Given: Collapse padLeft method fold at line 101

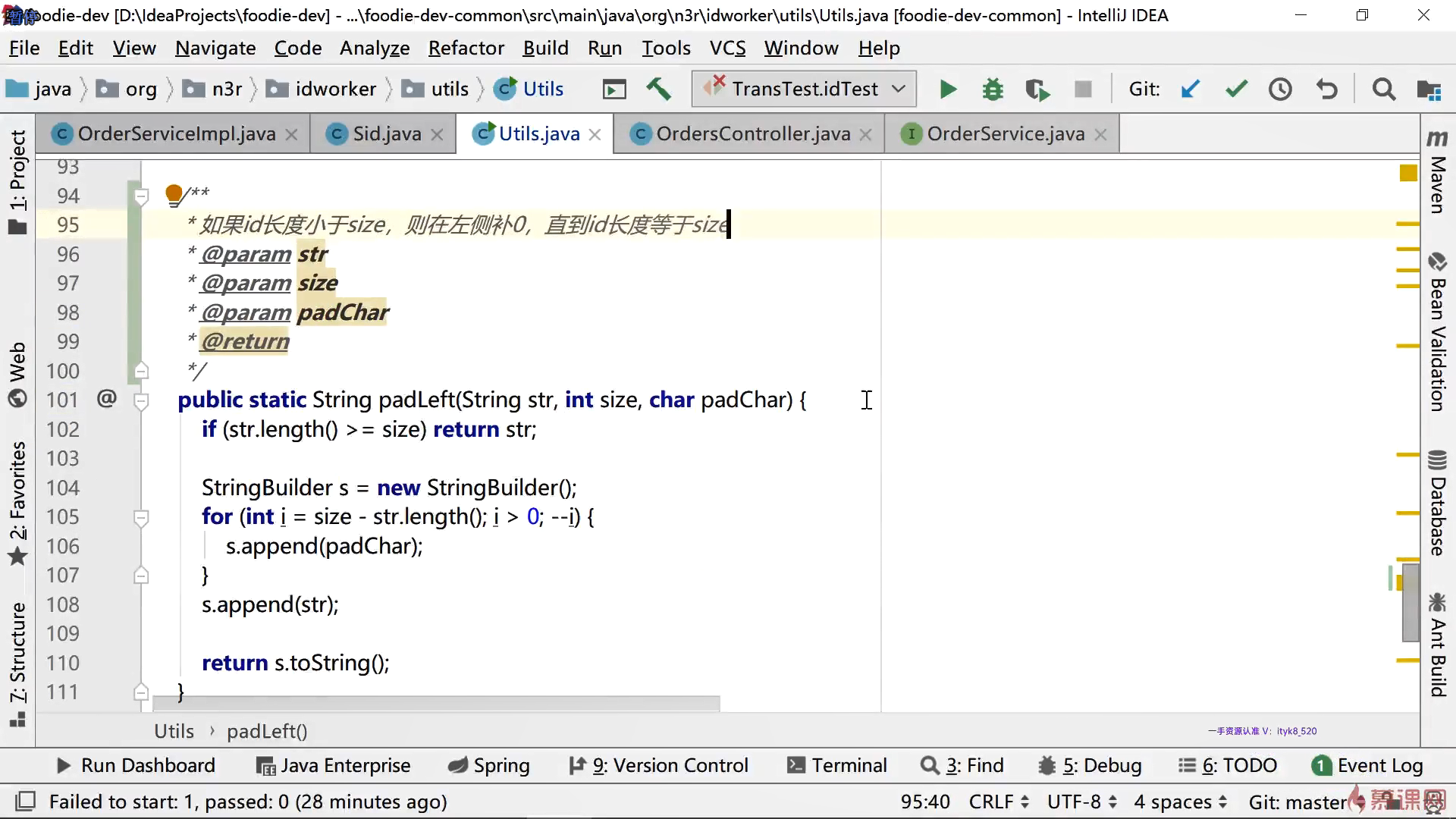Looking at the screenshot, I should tap(141, 400).
